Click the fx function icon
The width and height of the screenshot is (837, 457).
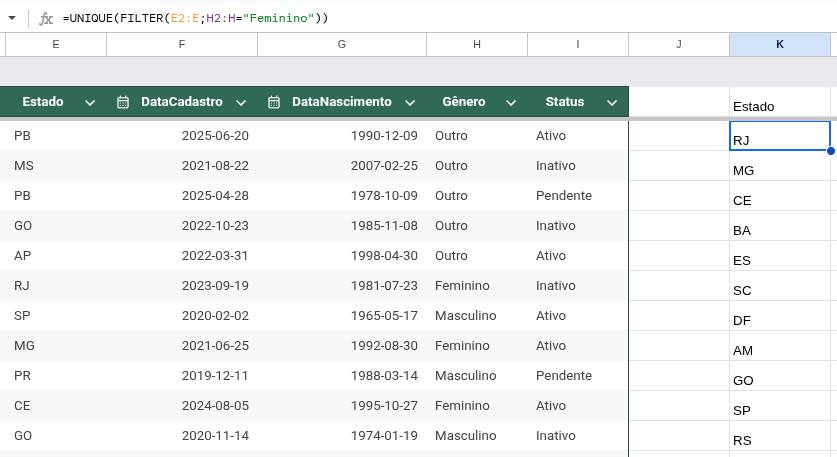tap(46, 19)
